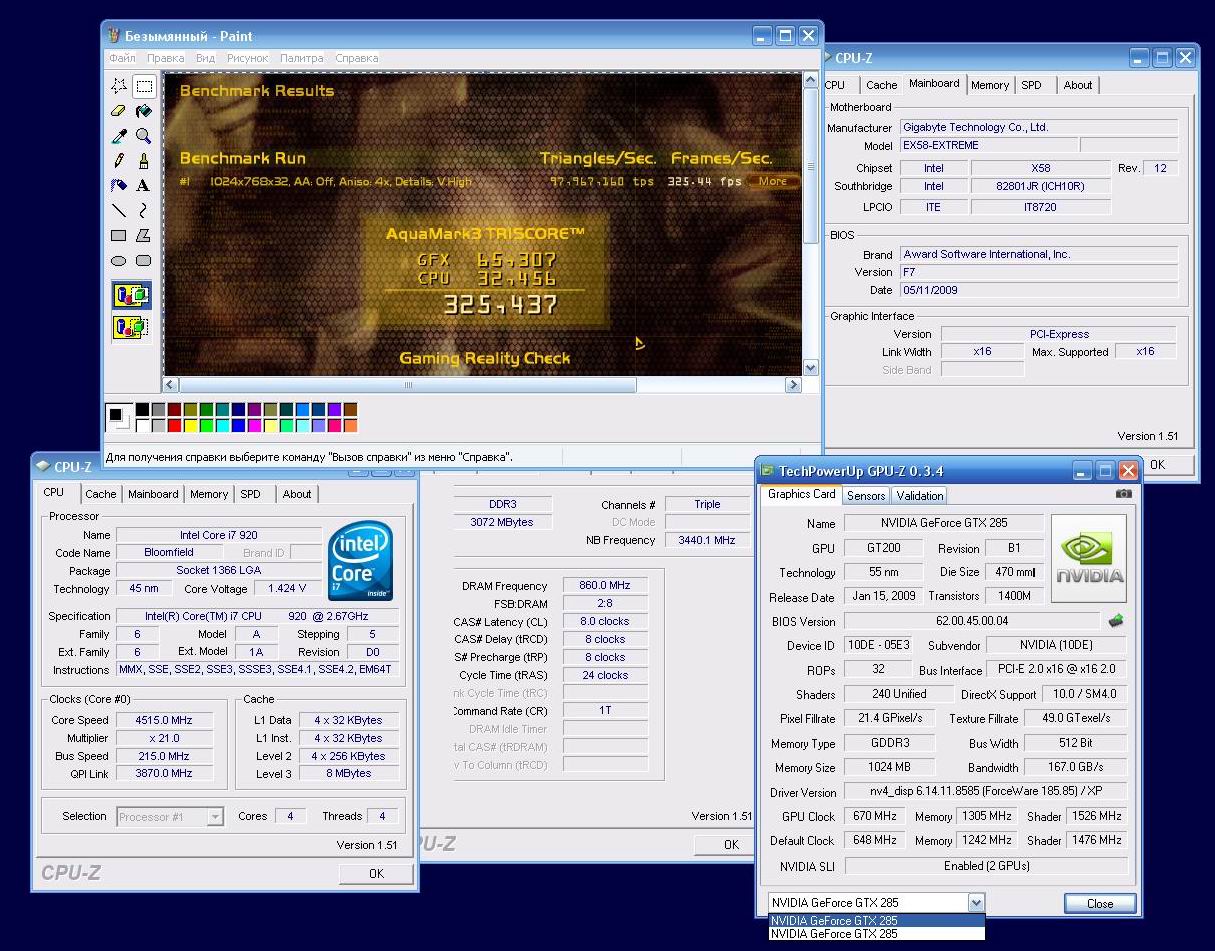Viewport: 1215px width, 951px height.
Task: Choose the straight Line tool
Action: pos(119,211)
